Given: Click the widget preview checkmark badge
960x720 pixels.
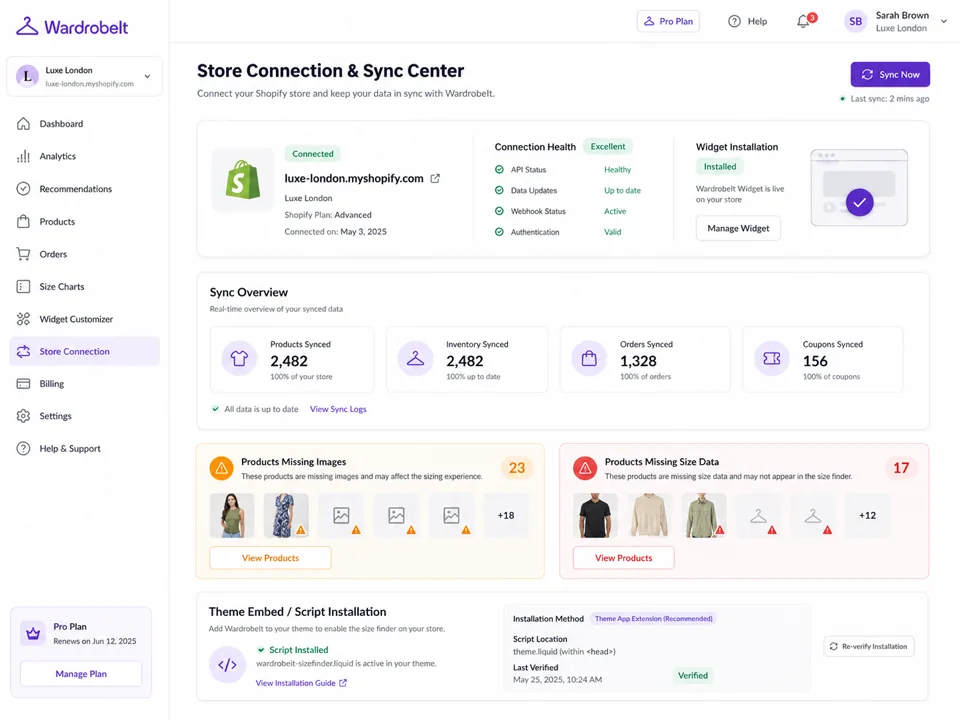Looking at the screenshot, I should click(x=860, y=202).
